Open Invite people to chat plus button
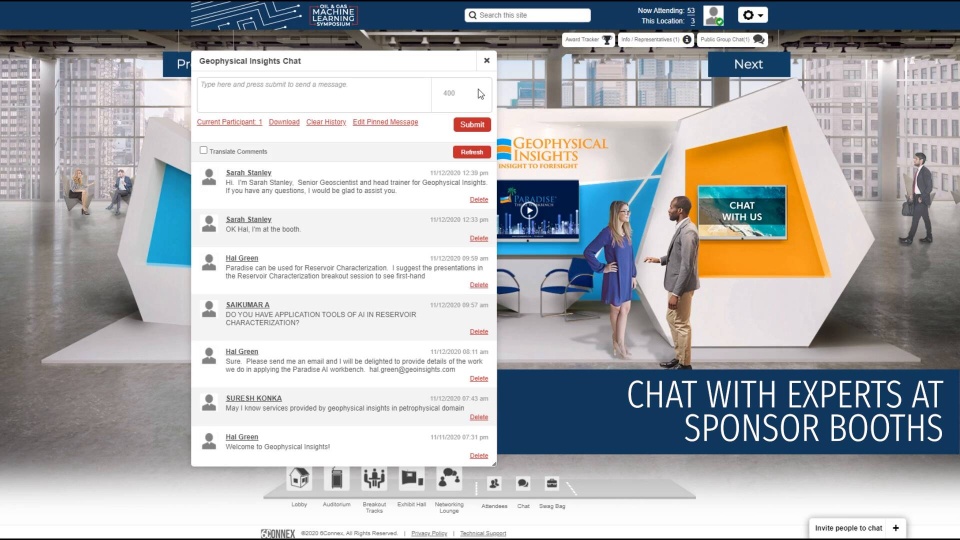 (896, 528)
